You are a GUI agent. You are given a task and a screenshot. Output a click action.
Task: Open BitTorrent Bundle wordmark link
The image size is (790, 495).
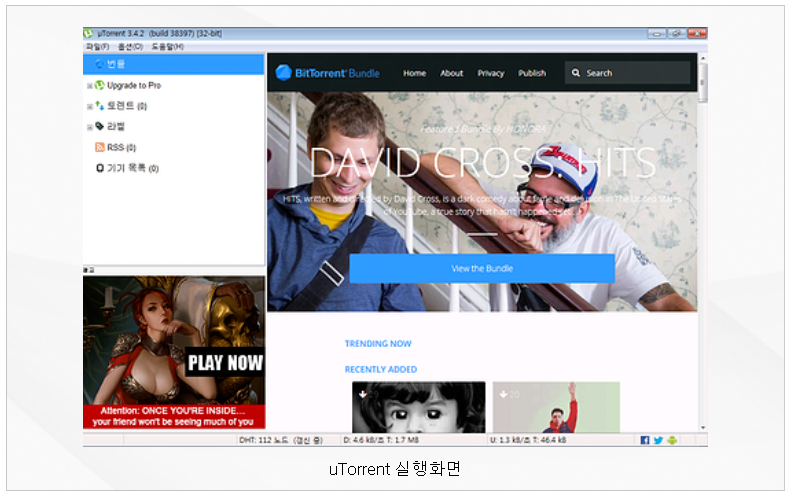(337, 73)
